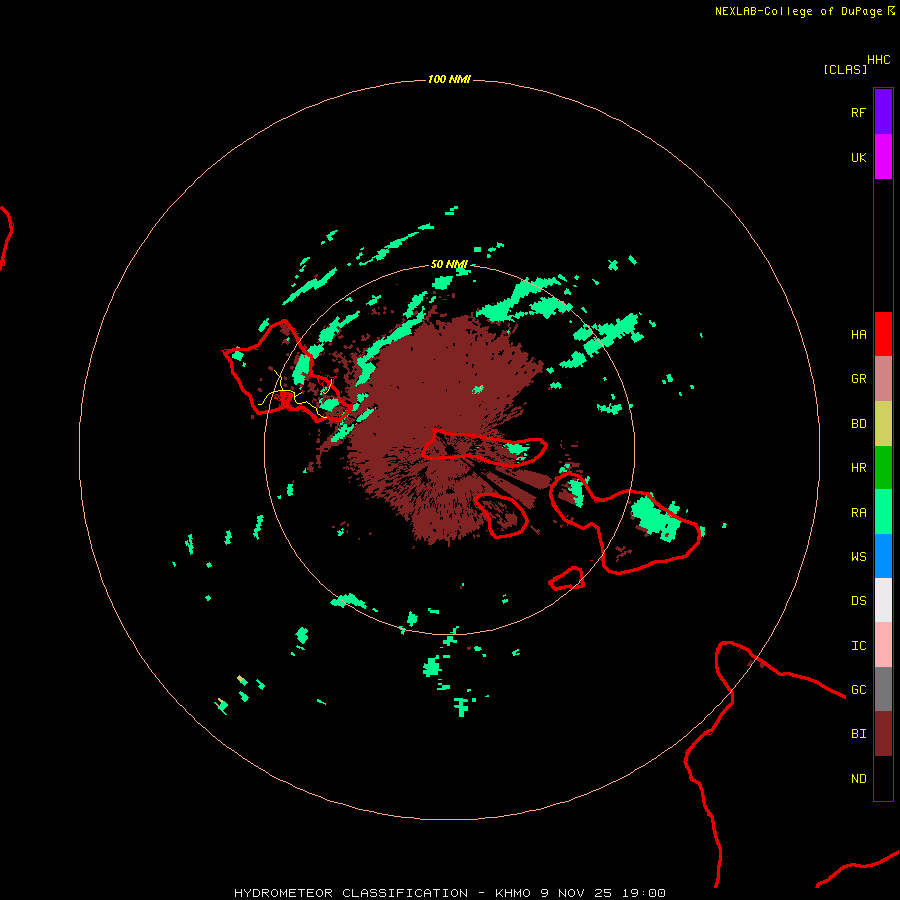Click the HR legend label
The height and width of the screenshot is (900, 900).
858,468
